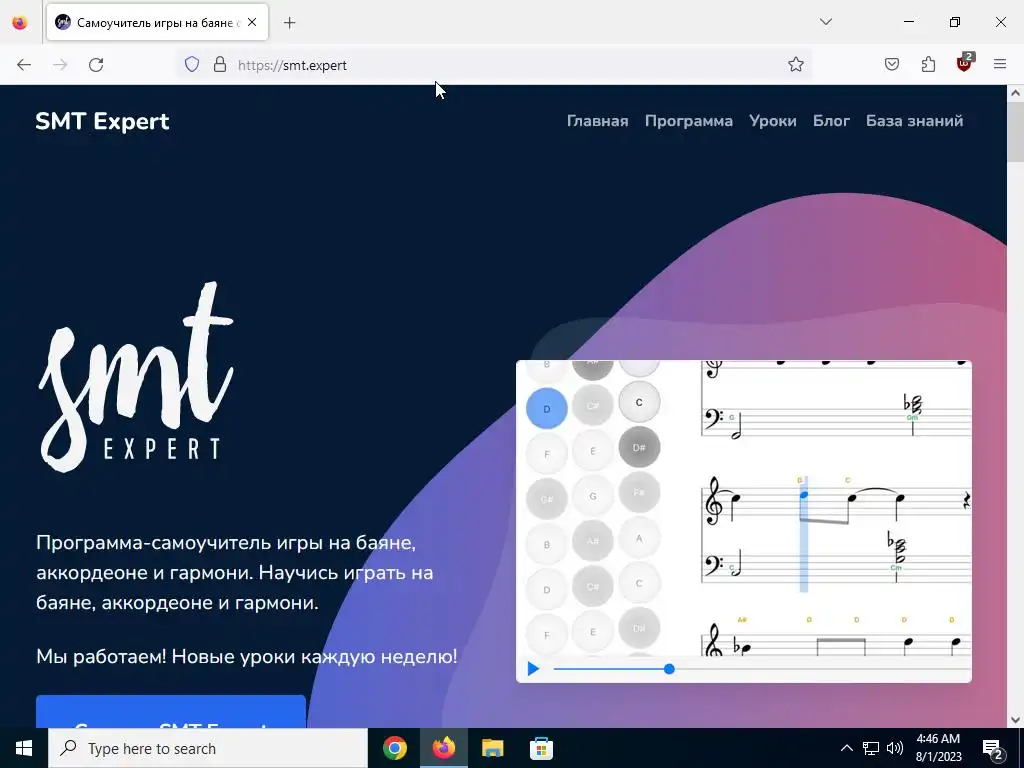1024x768 pixels.
Task: Bookmark this page with the star icon
Action: point(795,65)
